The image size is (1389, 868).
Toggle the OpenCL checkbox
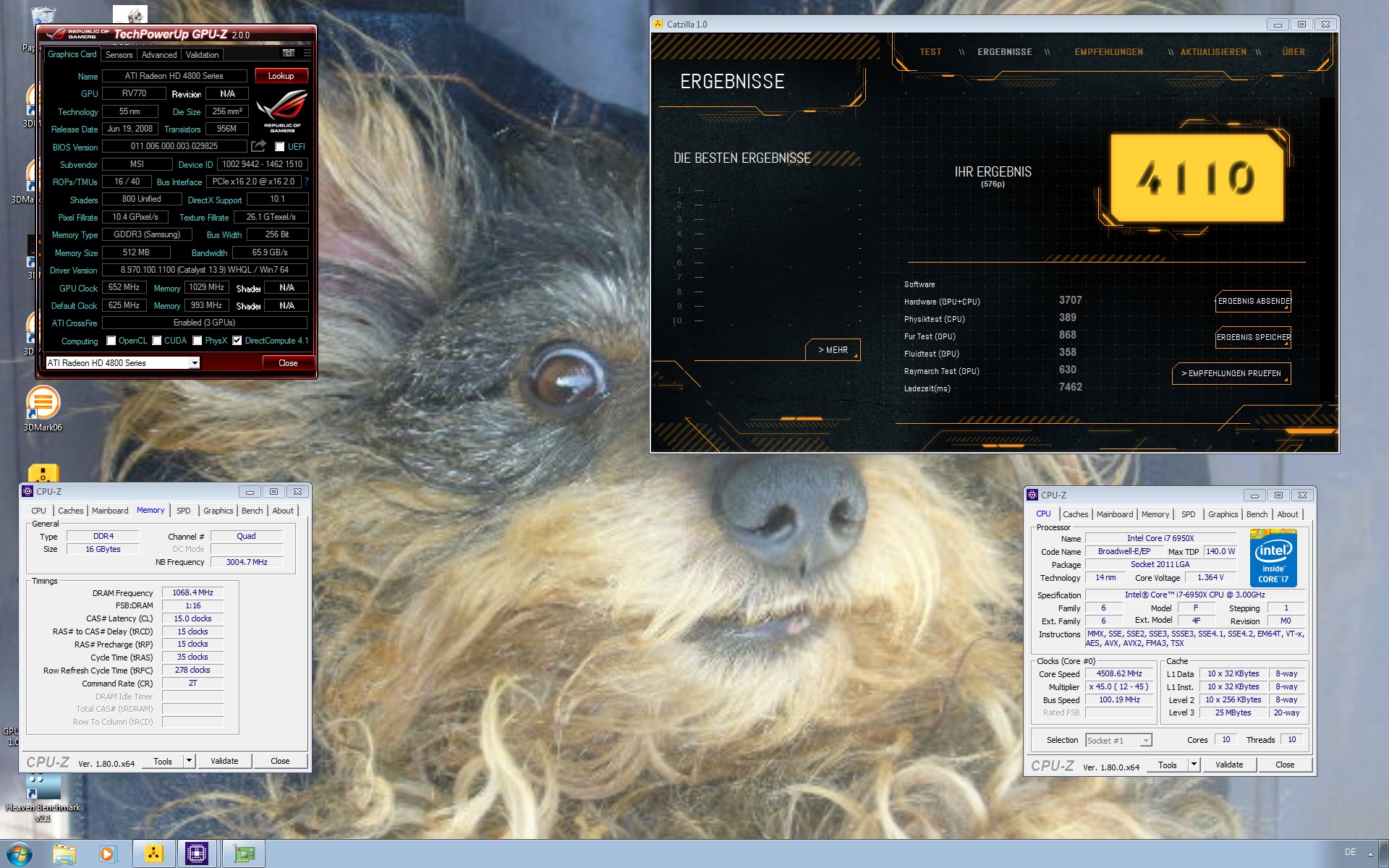click(x=111, y=341)
